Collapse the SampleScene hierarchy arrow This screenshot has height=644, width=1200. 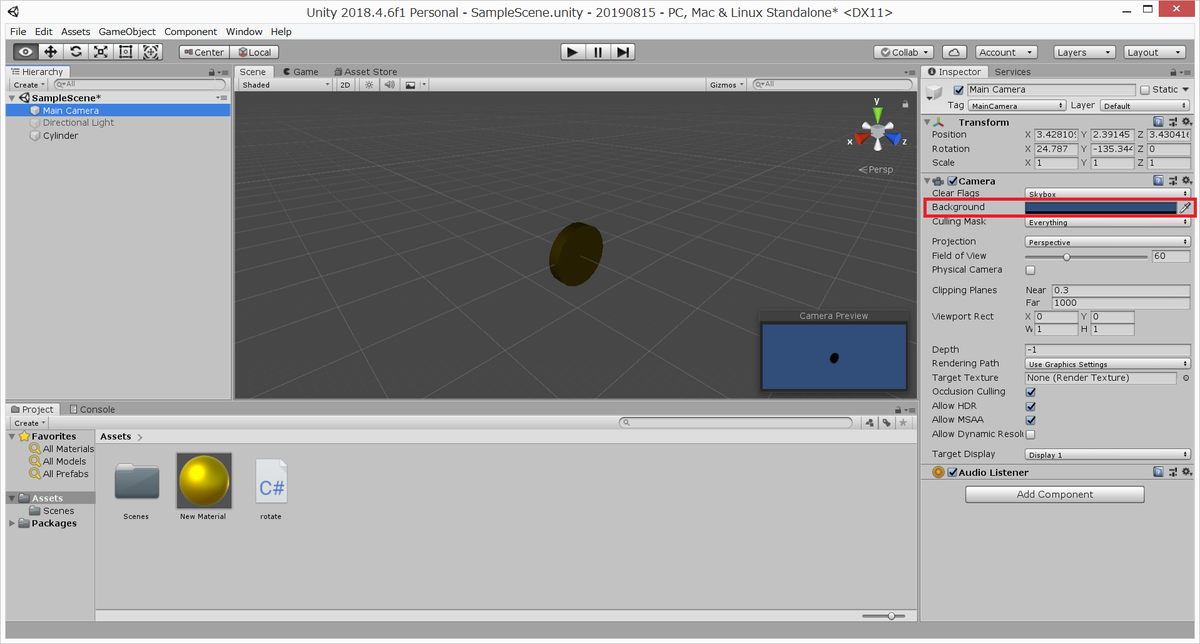click(12, 98)
